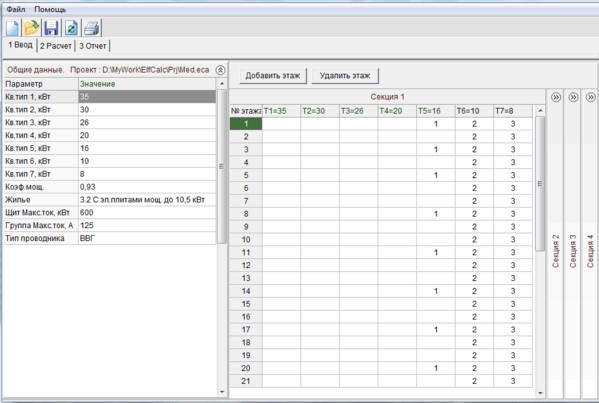The width and height of the screenshot is (599, 403).
Task: Open project with the folder icon
Action: click(x=31, y=28)
